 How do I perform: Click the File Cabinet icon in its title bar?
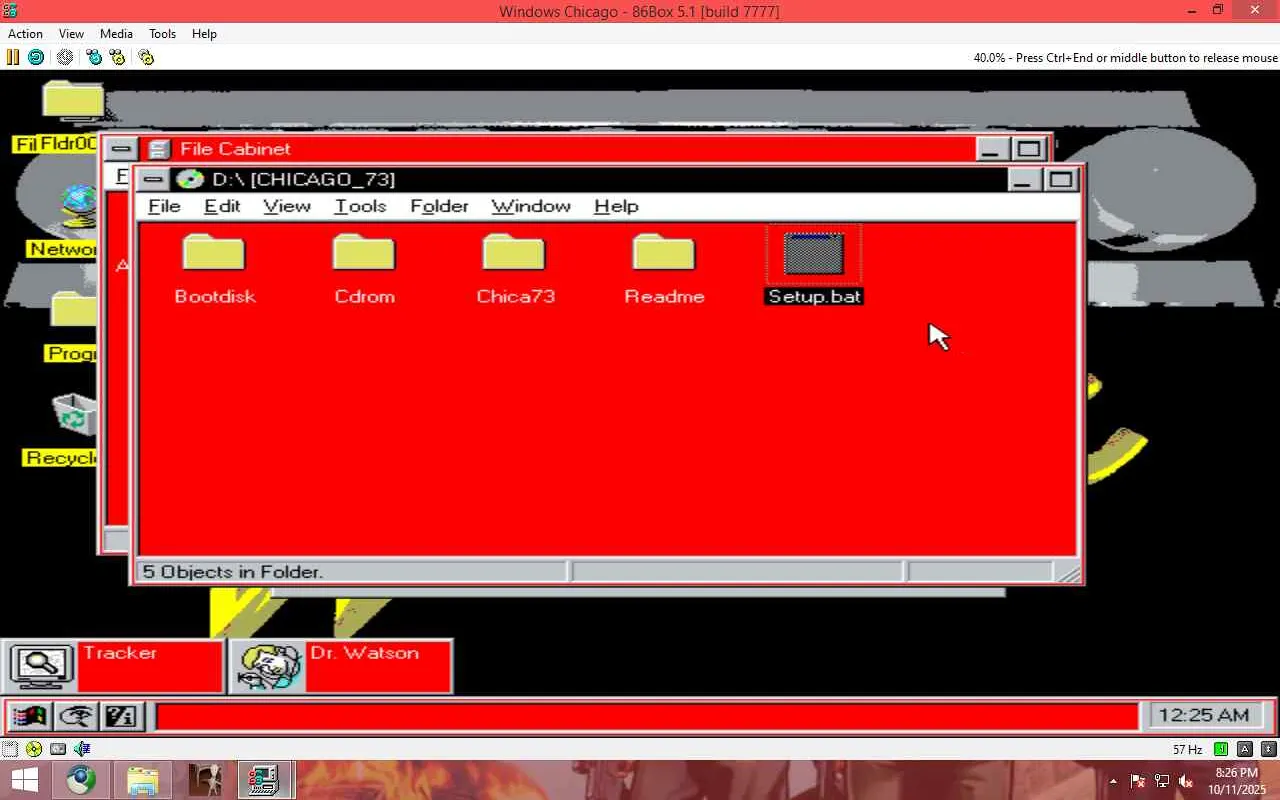[158, 149]
